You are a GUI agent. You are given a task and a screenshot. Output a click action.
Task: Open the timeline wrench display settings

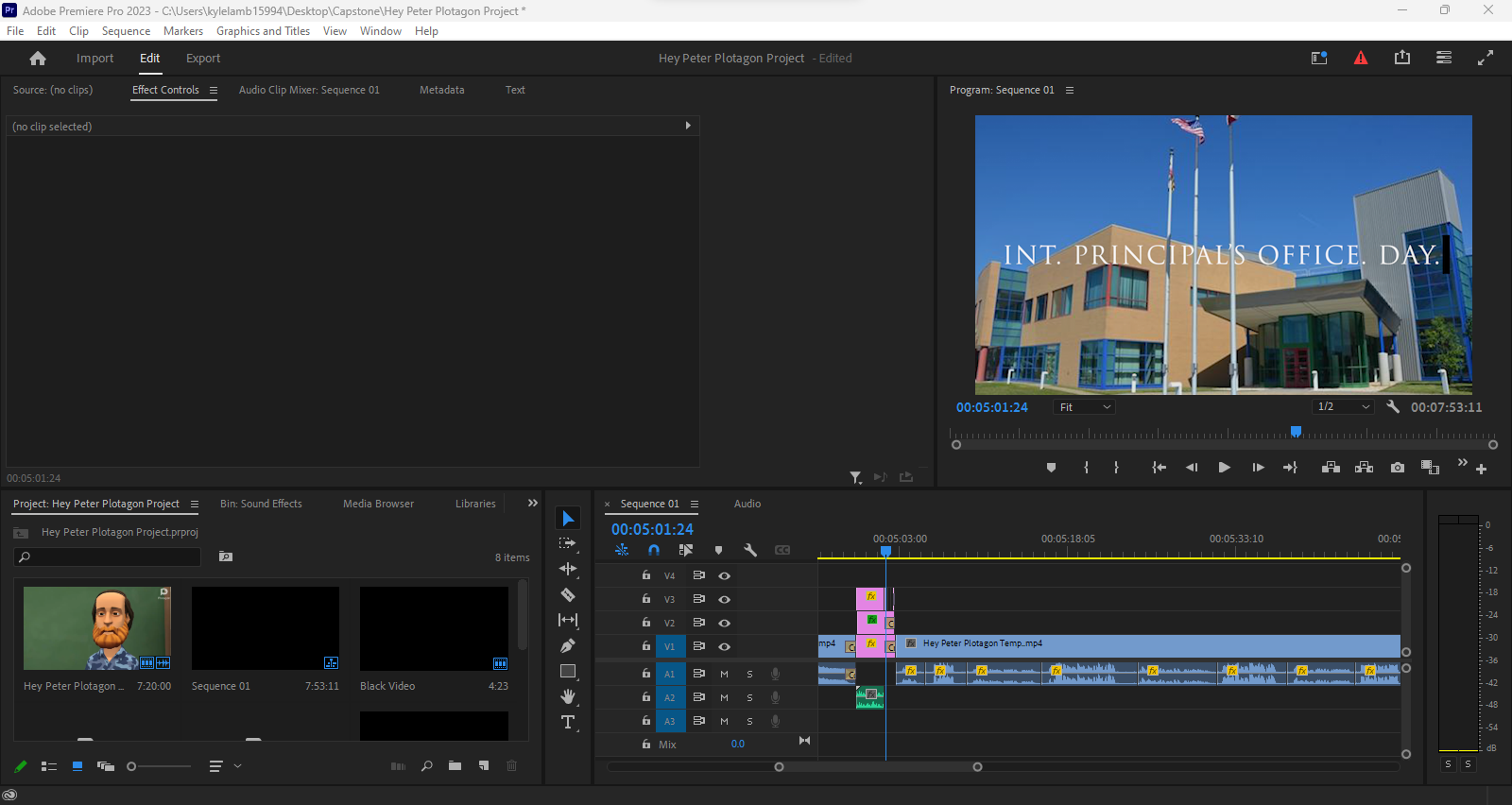[x=750, y=550]
